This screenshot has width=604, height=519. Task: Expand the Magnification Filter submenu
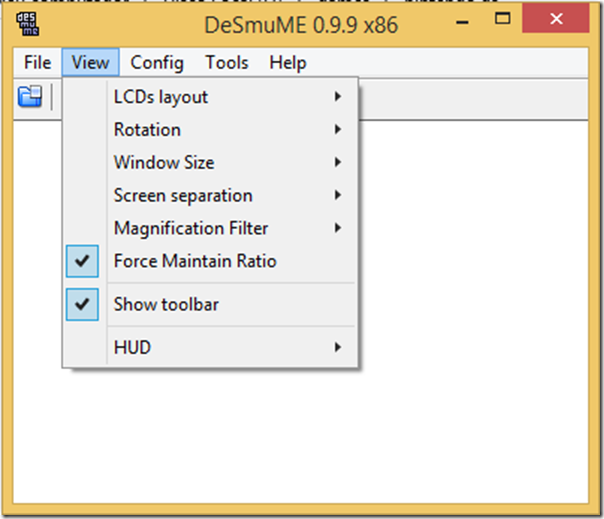click(210, 228)
